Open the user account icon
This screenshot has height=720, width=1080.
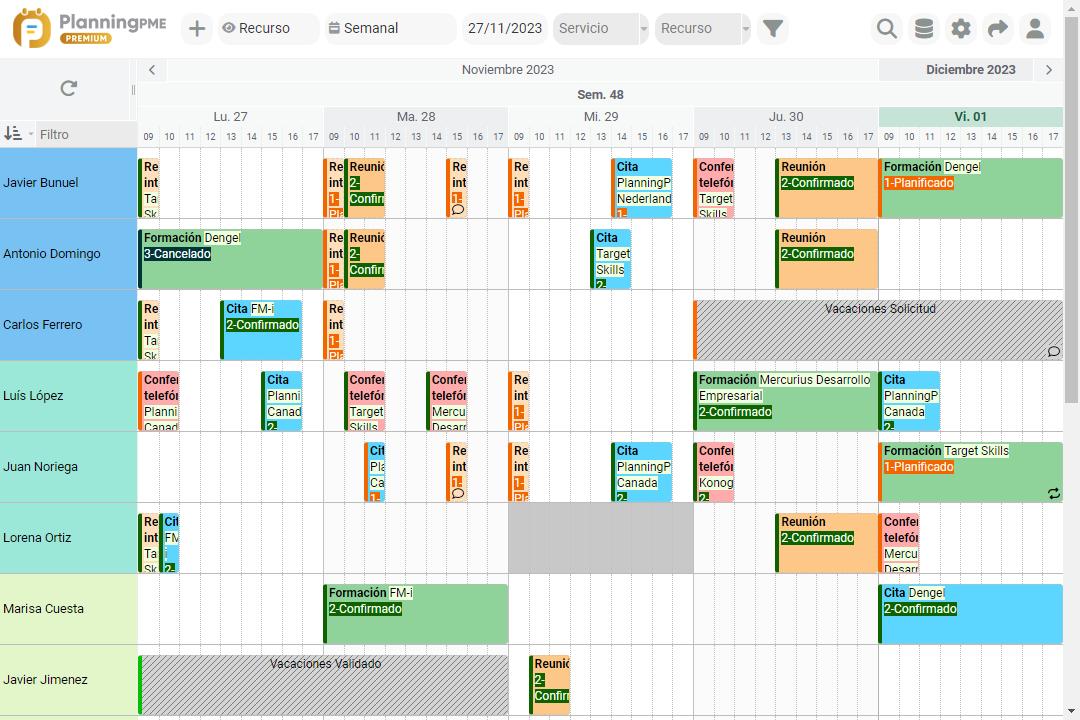click(x=1036, y=28)
